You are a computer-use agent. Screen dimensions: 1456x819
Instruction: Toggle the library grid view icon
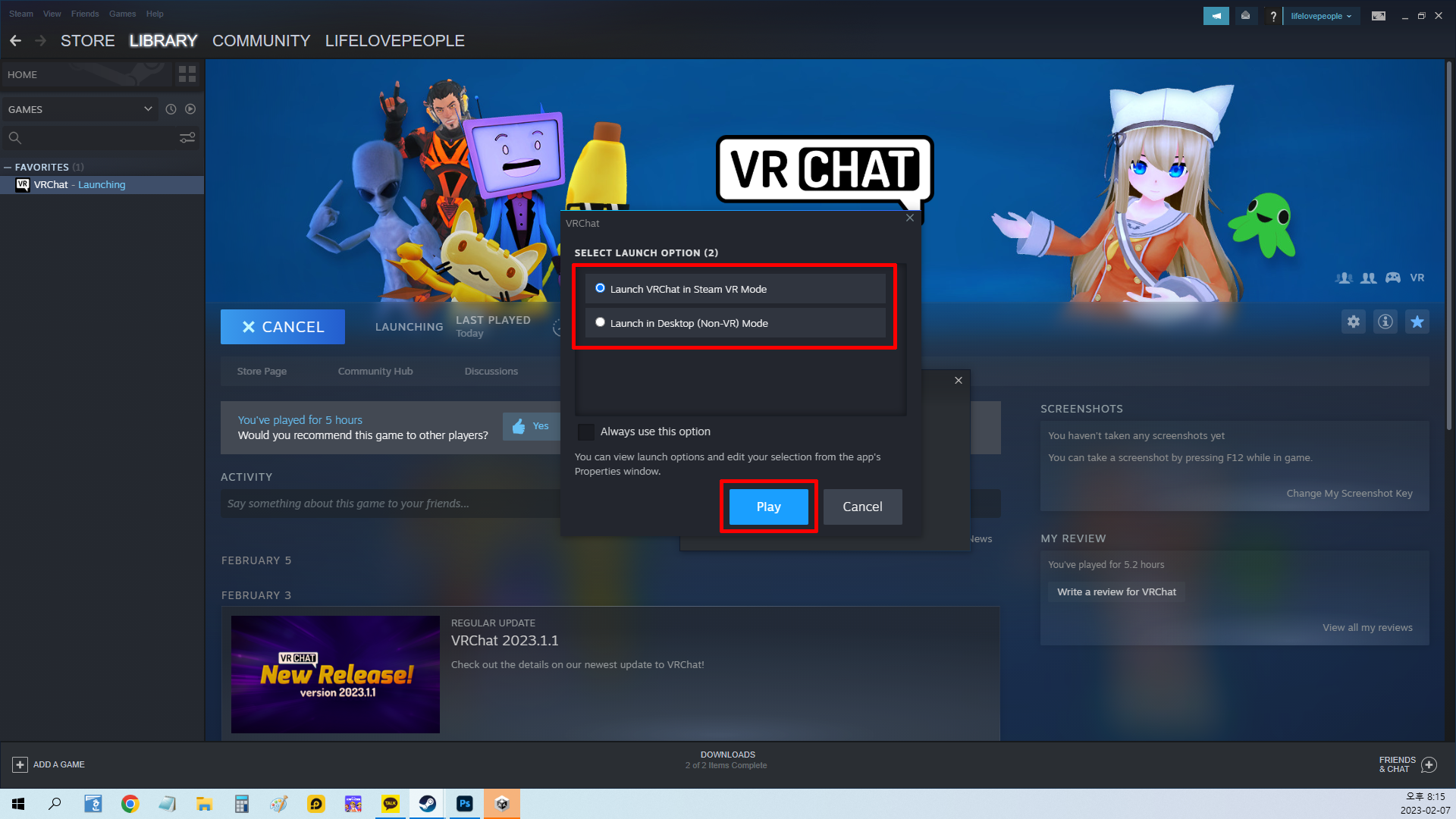(187, 74)
